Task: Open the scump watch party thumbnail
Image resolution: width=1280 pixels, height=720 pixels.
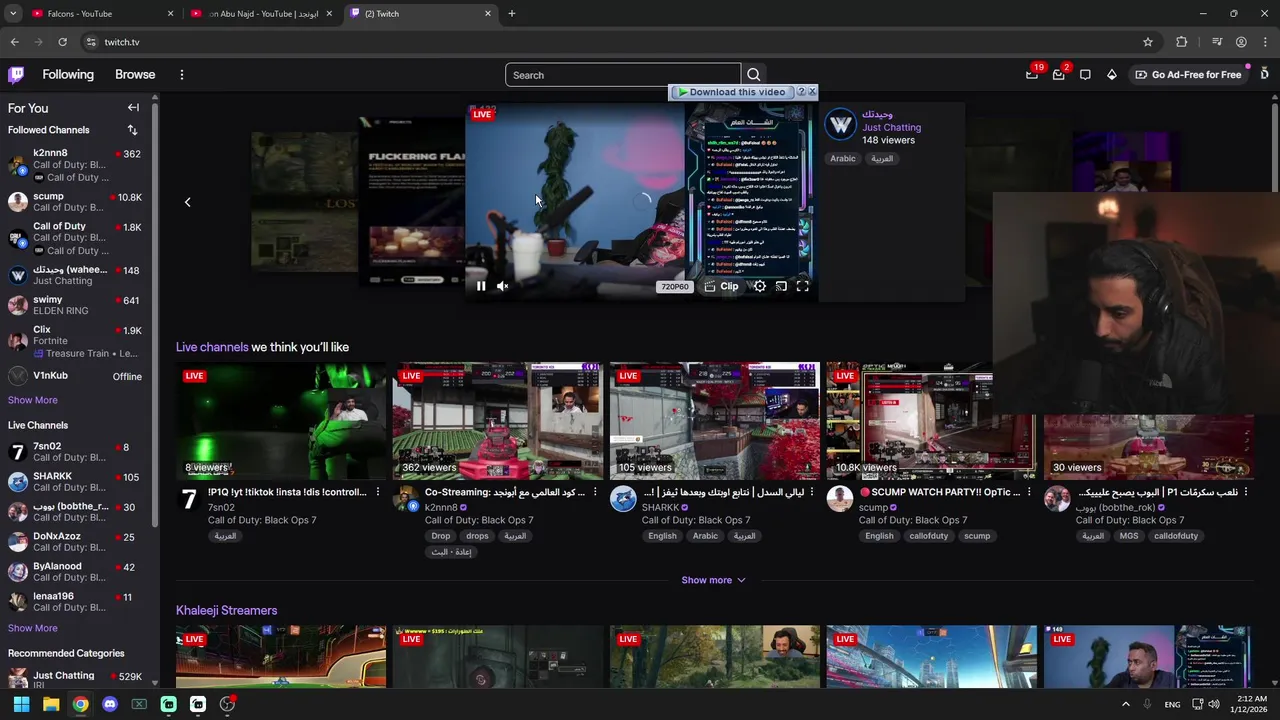Action: [x=931, y=421]
